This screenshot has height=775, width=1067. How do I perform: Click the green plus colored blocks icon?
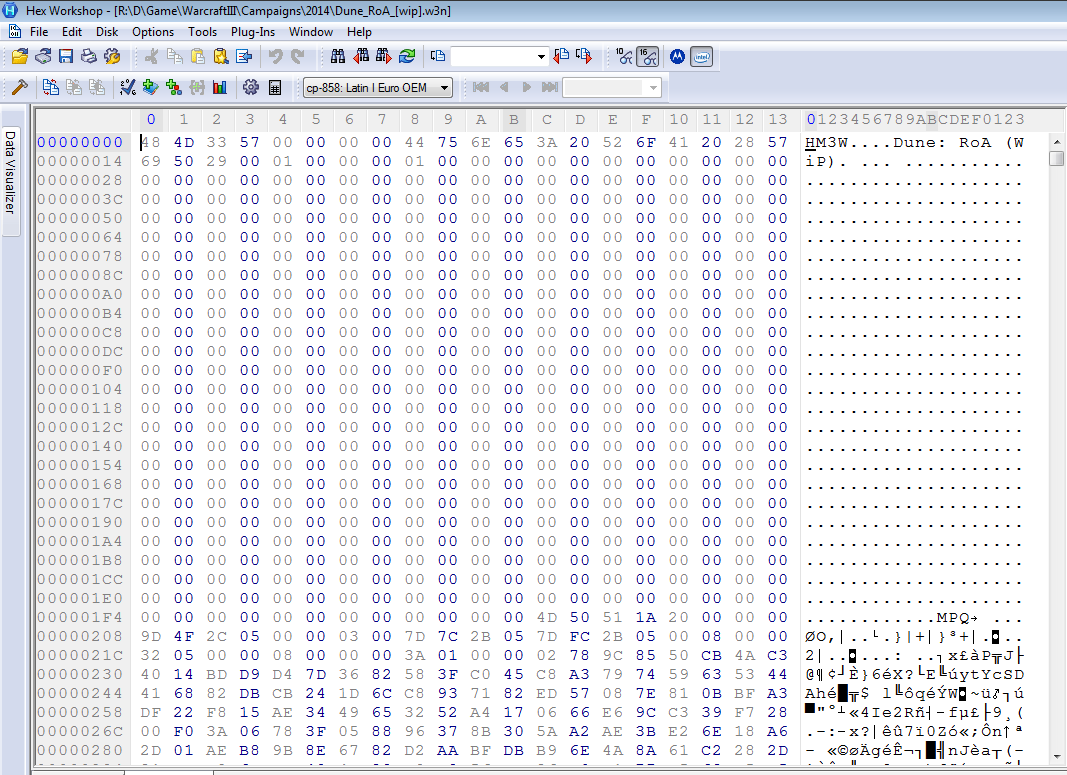pos(174,87)
